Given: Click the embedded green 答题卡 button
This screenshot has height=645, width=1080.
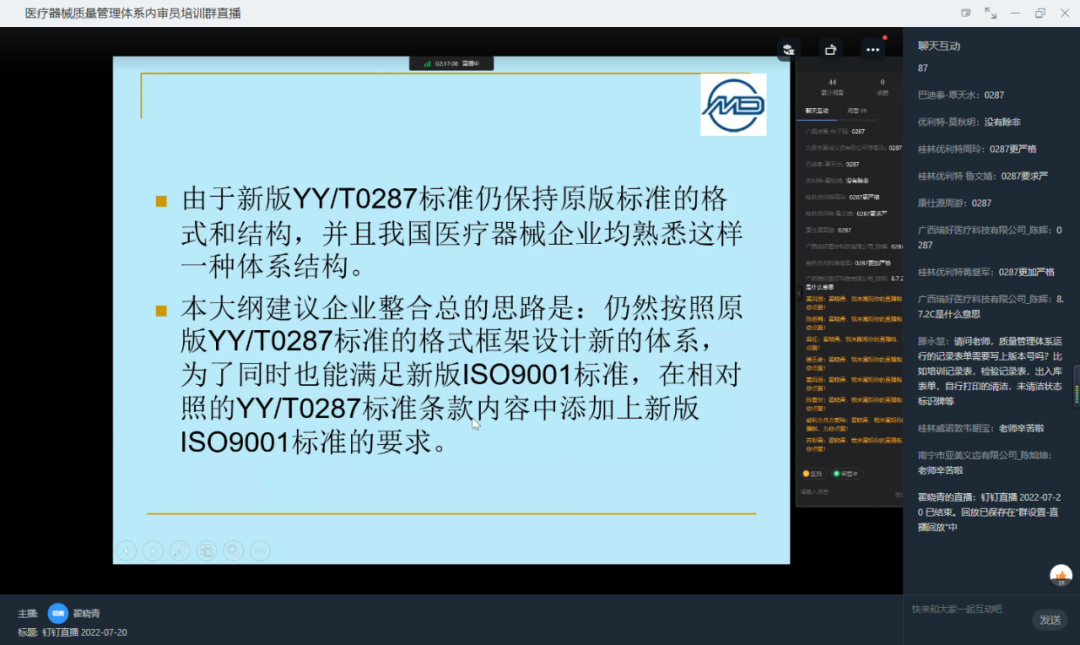Looking at the screenshot, I should point(846,474).
